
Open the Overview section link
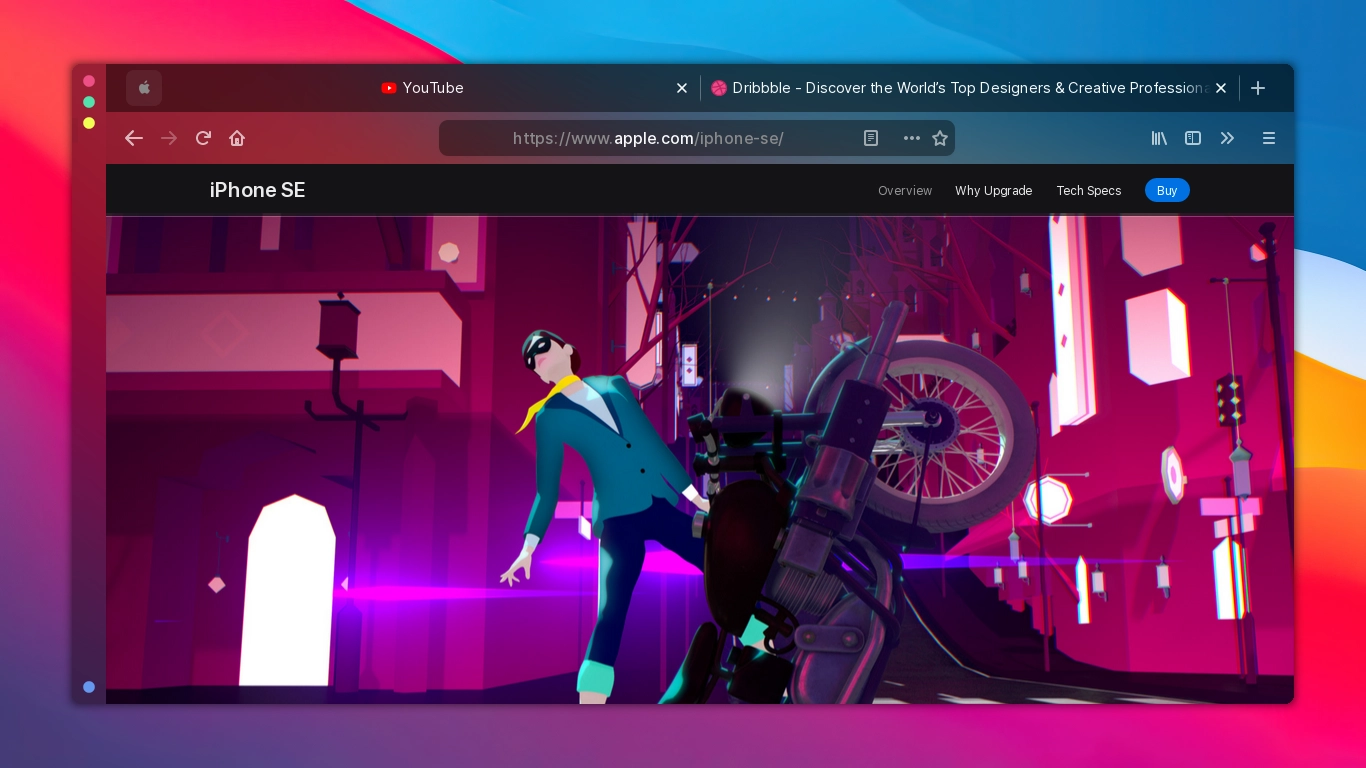[x=905, y=190]
